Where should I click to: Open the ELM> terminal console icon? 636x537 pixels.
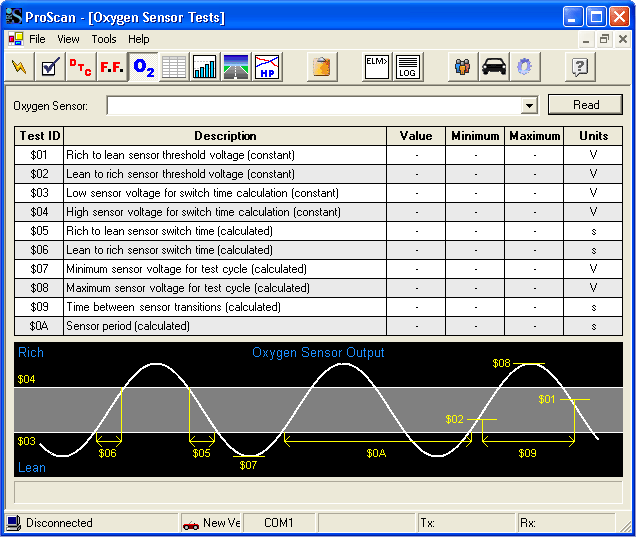pyautogui.click(x=377, y=67)
